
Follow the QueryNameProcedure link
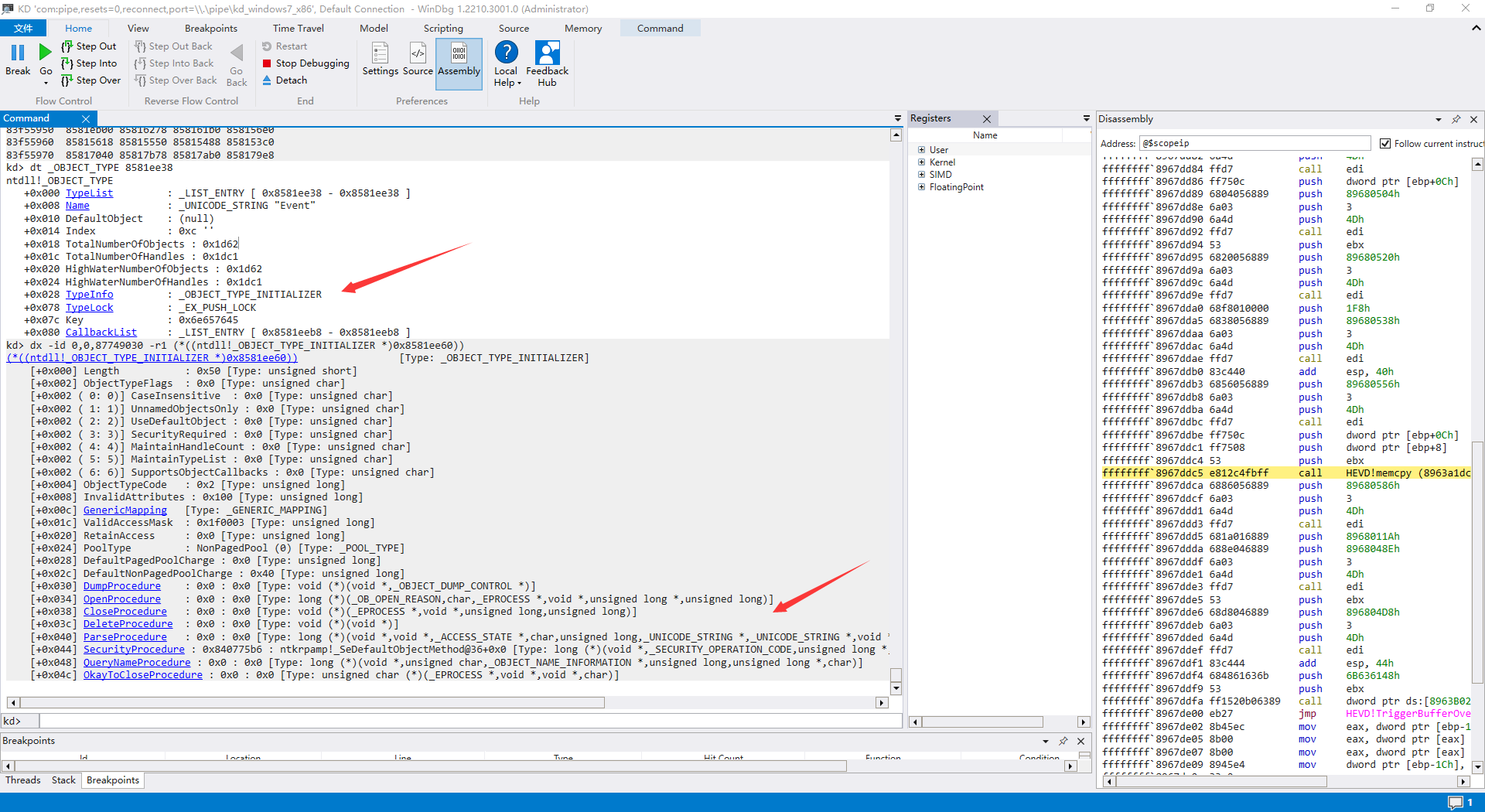click(x=136, y=663)
